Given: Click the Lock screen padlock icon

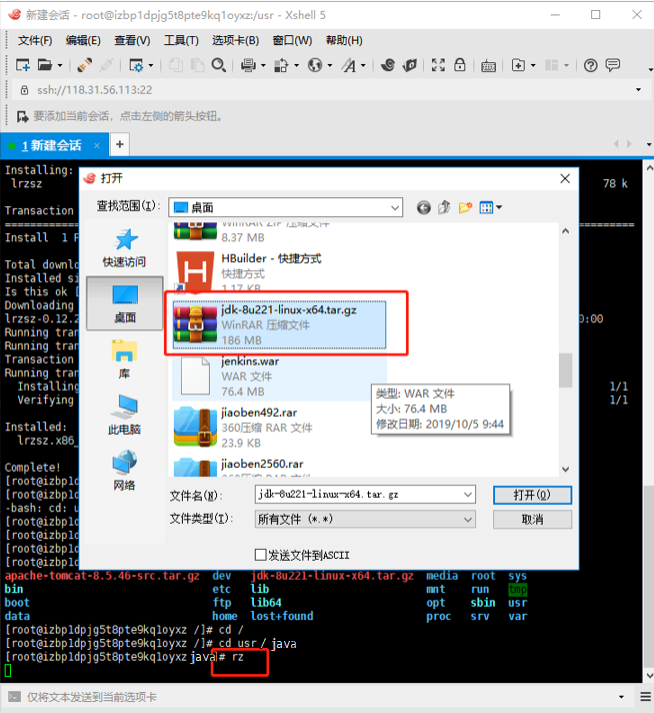Looking at the screenshot, I should tap(460, 65).
